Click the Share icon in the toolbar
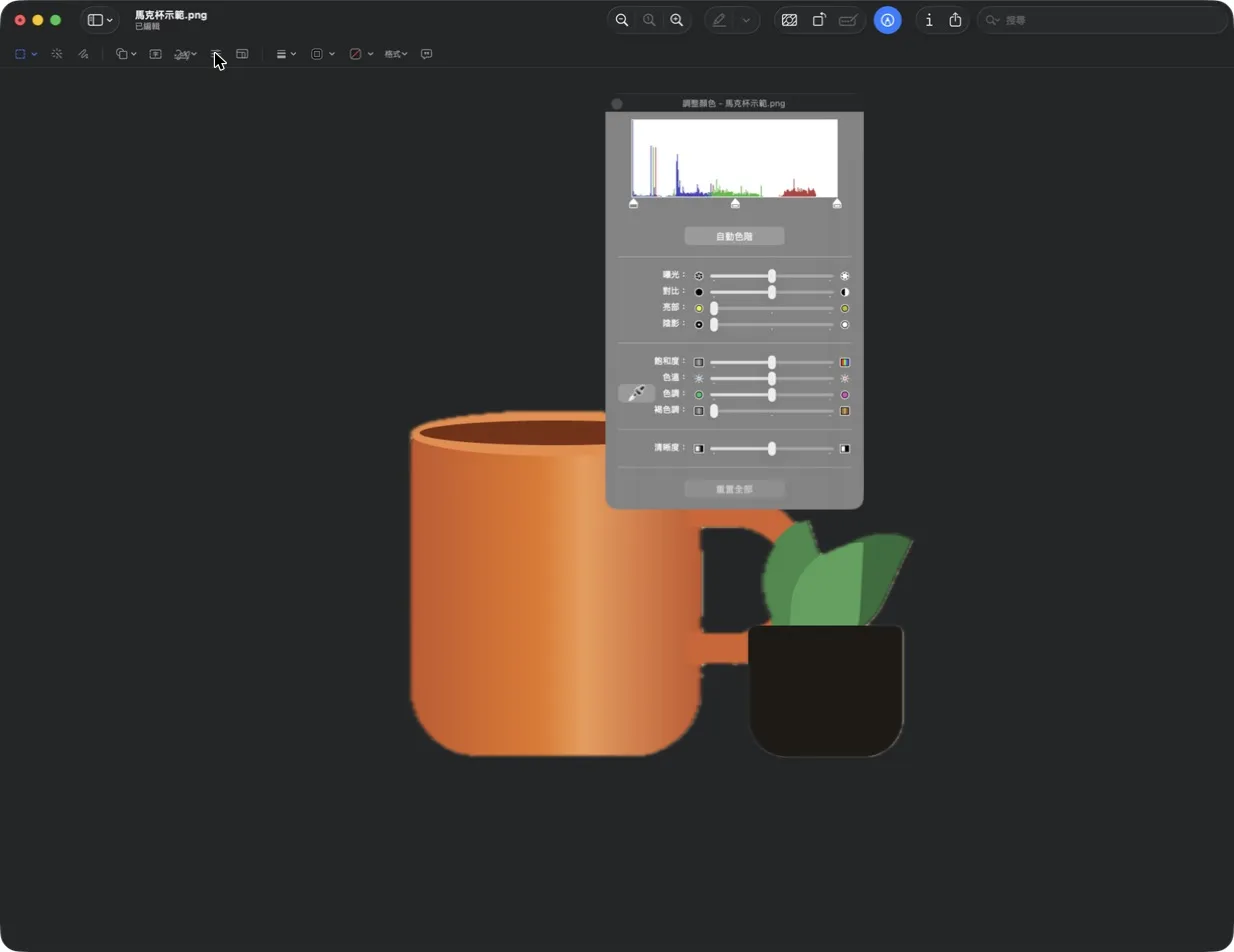Screen dimensions: 1234x952 (x=956, y=20)
